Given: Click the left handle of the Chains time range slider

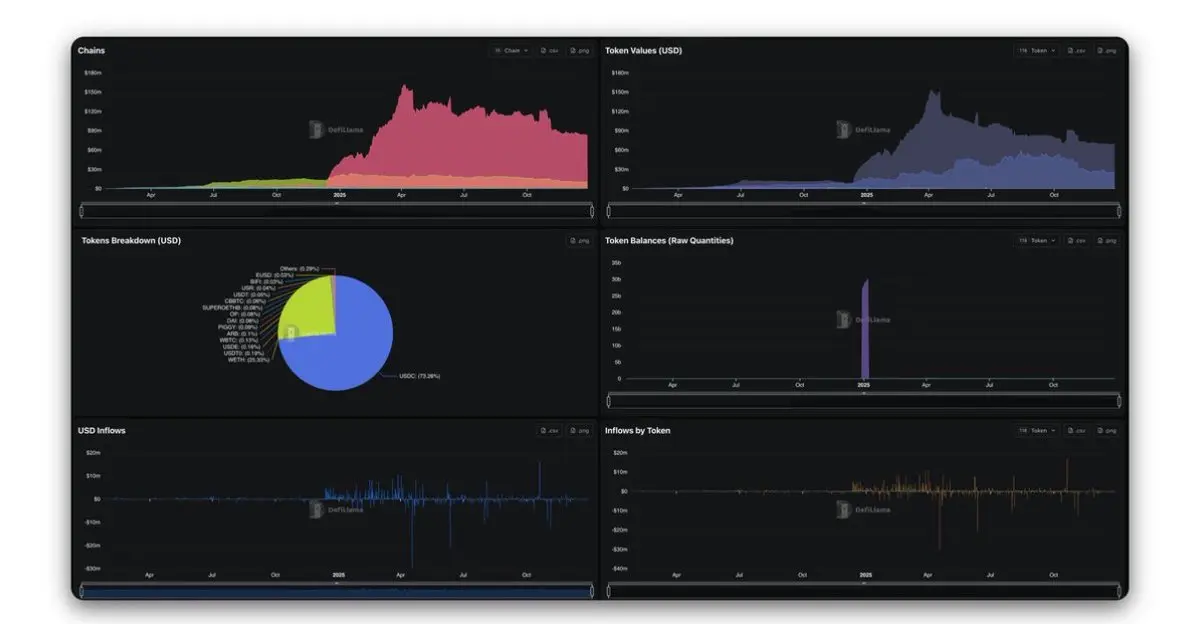Looking at the screenshot, I should click(81, 211).
